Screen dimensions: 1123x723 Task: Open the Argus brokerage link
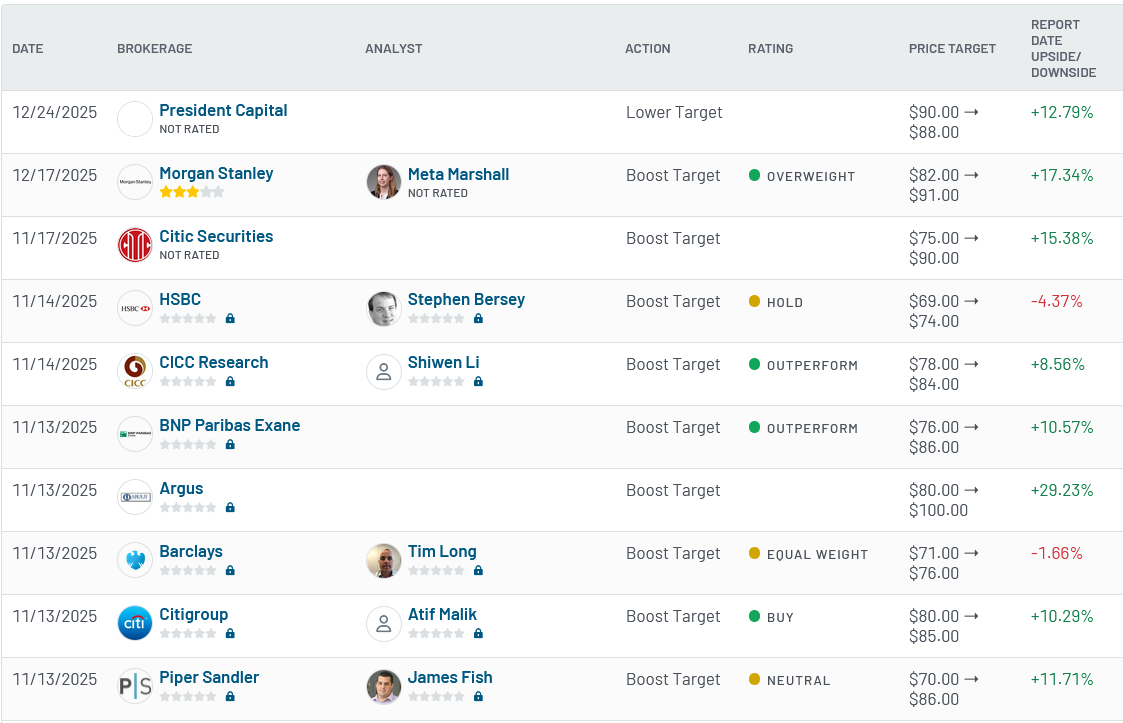pos(181,489)
